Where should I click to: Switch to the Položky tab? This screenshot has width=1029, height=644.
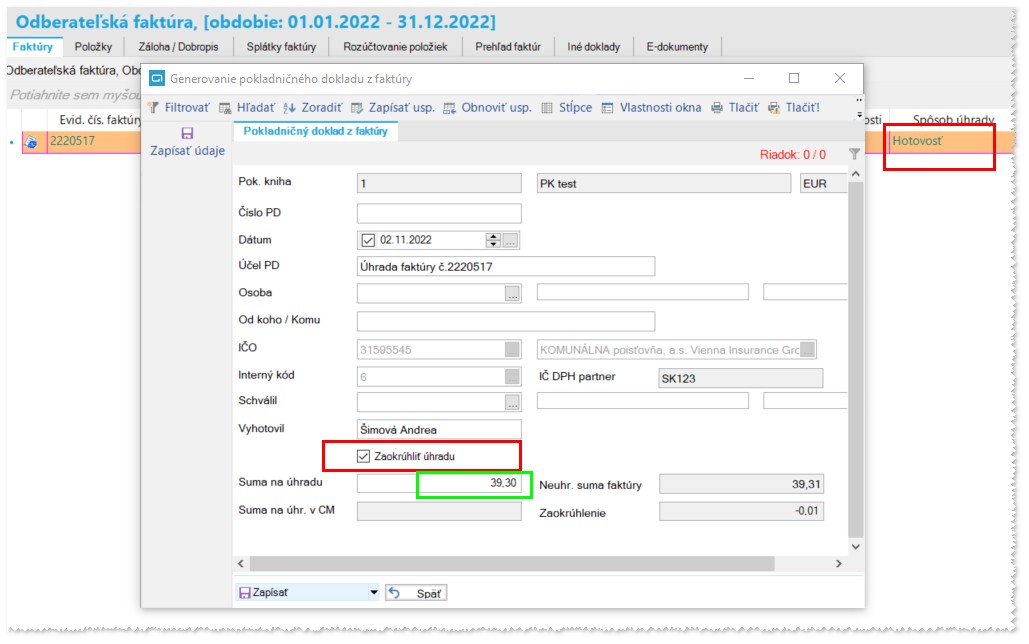tap(93, 47)
